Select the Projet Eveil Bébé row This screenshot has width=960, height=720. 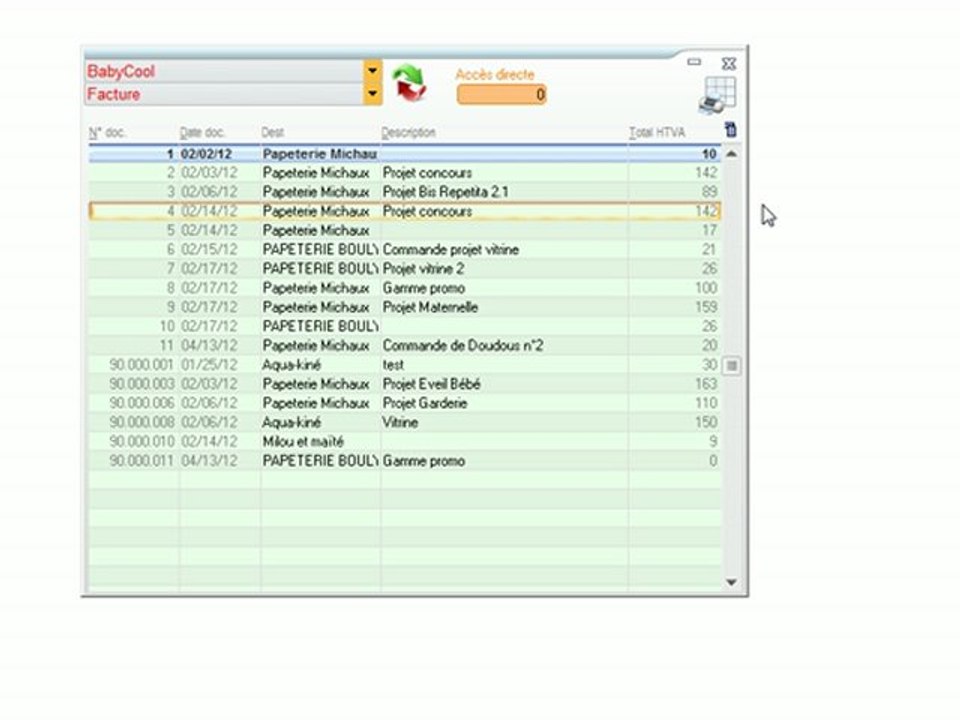405,384
